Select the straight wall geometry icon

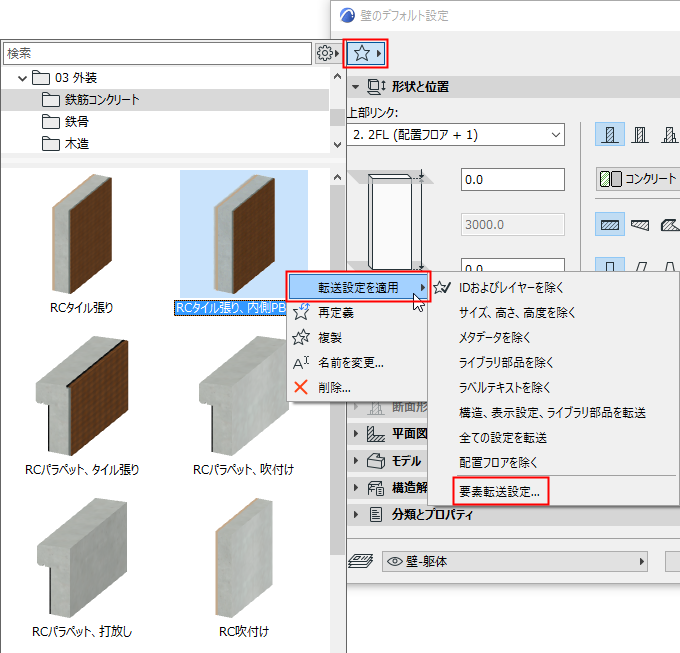(610, 224)
